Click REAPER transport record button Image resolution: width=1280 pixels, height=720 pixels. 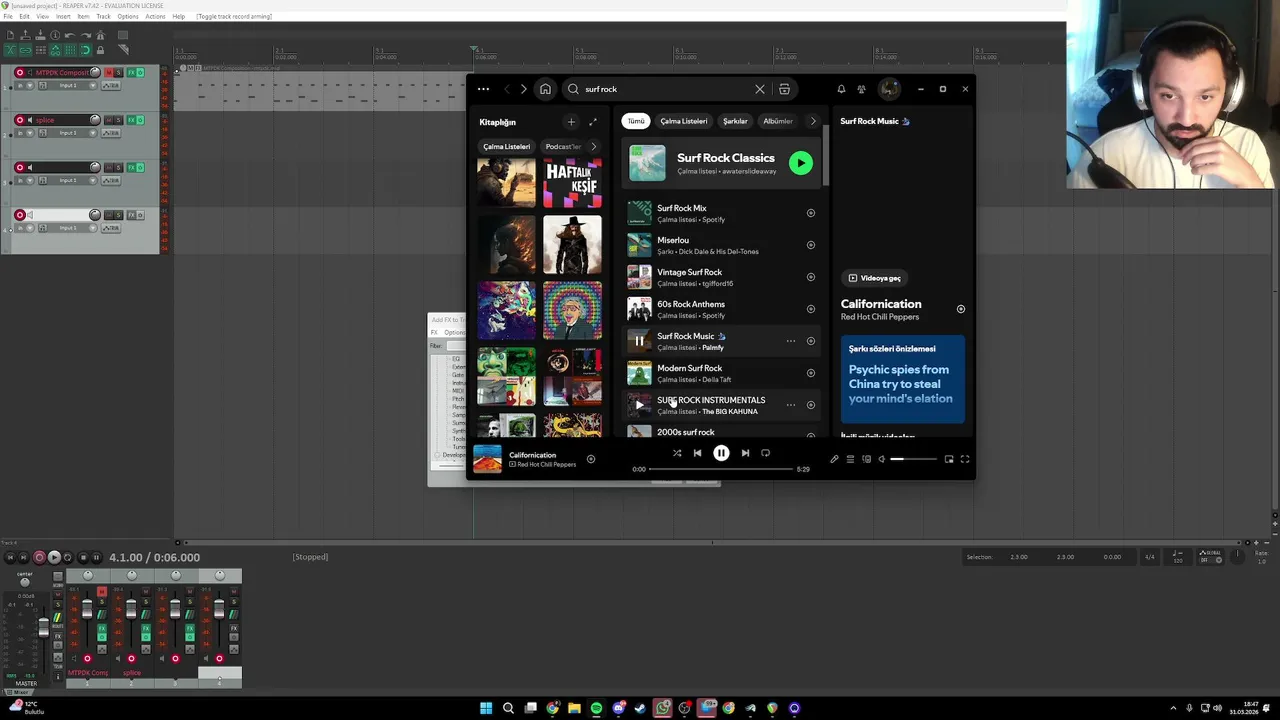pyautogui.click(x=40, y=557)
